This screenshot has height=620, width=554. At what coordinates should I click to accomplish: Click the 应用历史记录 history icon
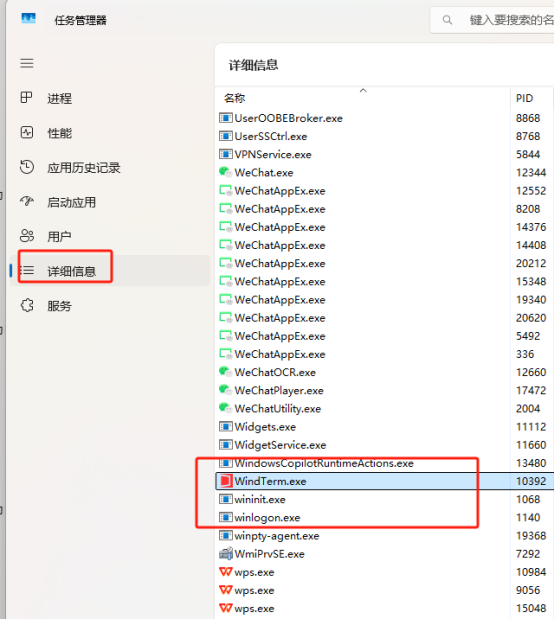point(26,167)
